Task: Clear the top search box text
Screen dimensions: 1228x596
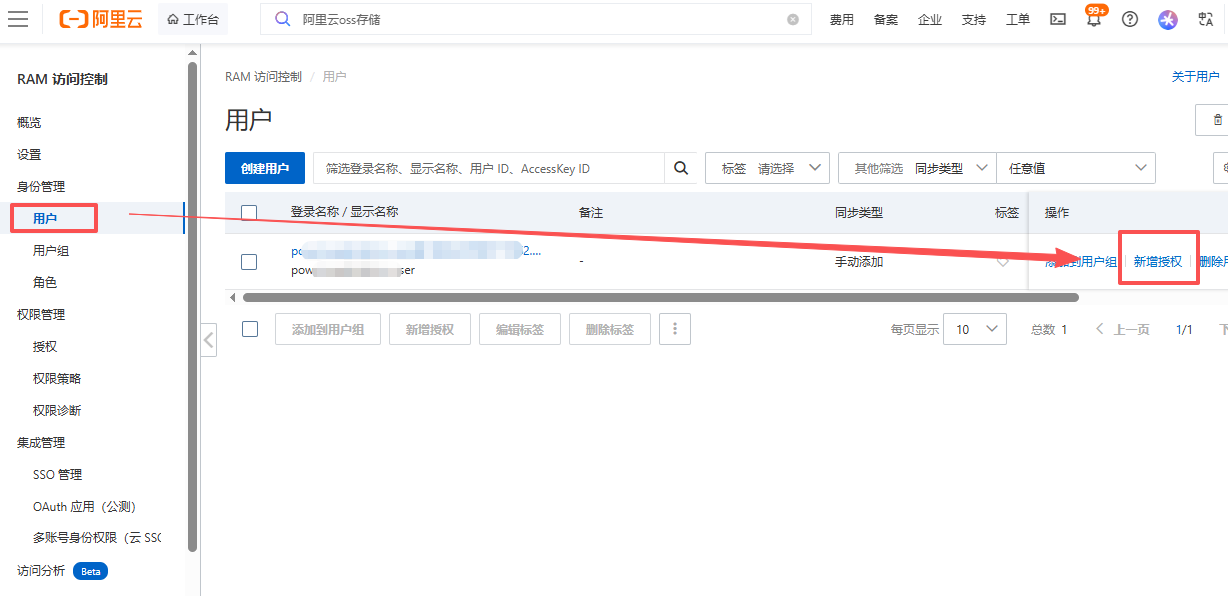Action: pos(793,19)
